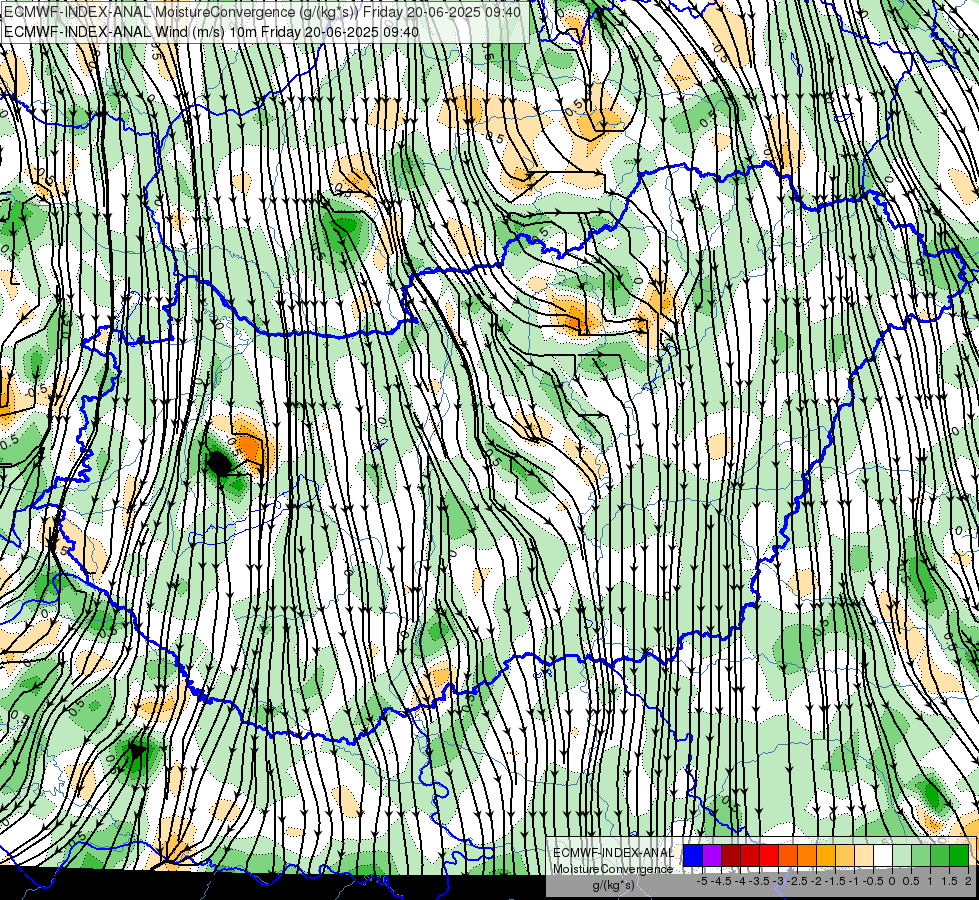The width and height of the screenshot is (979, 900).
Task: Click the '-1' legend tick label
Action: click(854, 881)
